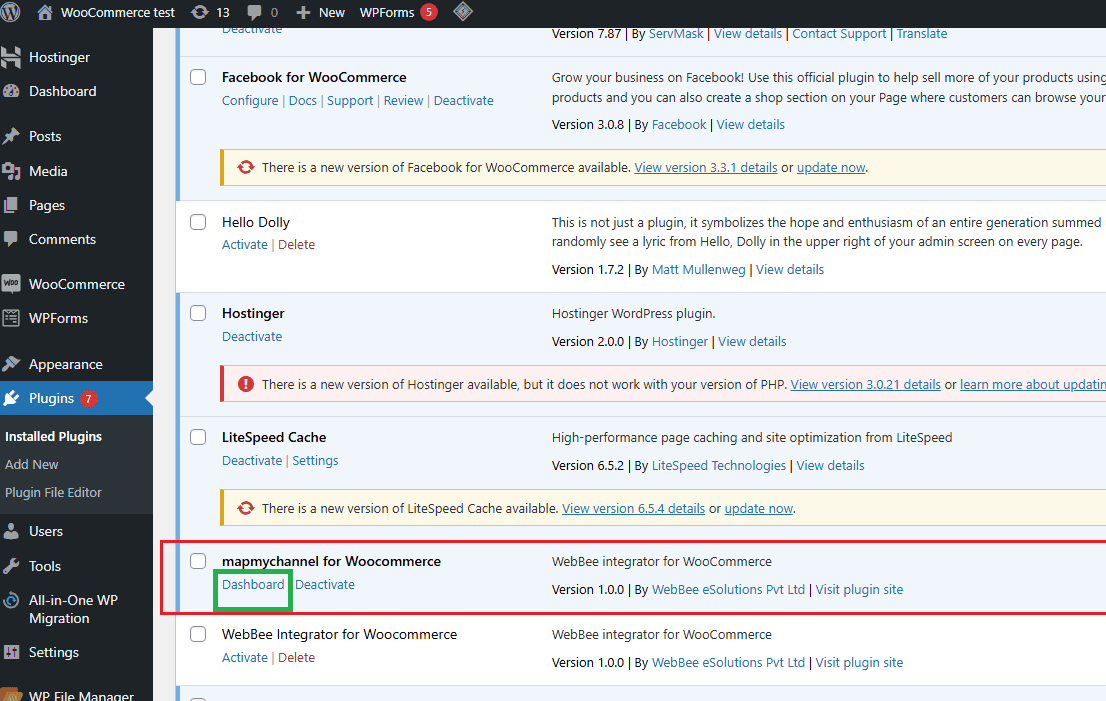This screenshot has height=701, width=1106.
Task: Open Plugin File Editor submenu item
Action: click(x=53, y=492)
